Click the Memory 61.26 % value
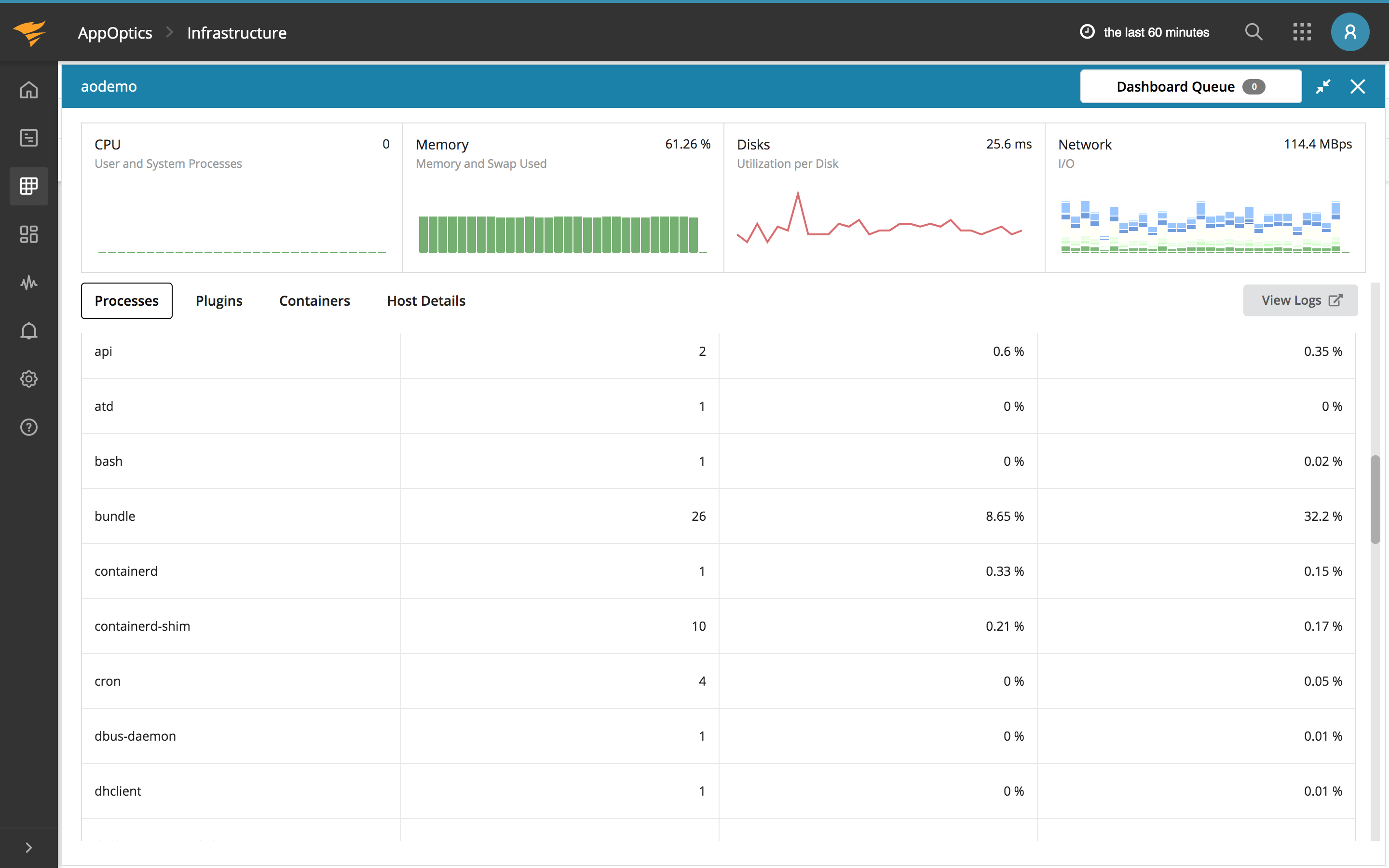The image size is (1389, 868). point(688,144)
